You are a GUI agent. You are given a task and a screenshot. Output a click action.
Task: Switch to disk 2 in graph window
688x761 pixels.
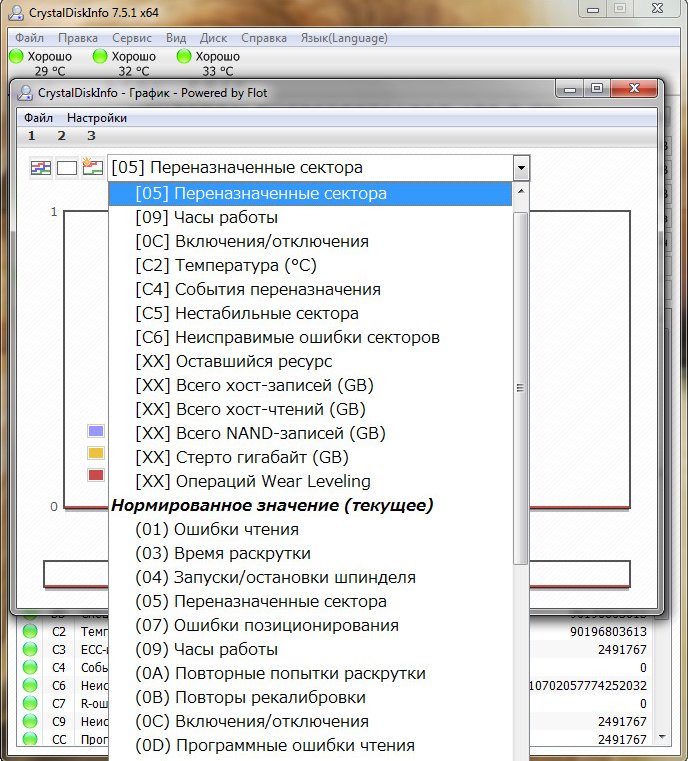tap(61, 136)
